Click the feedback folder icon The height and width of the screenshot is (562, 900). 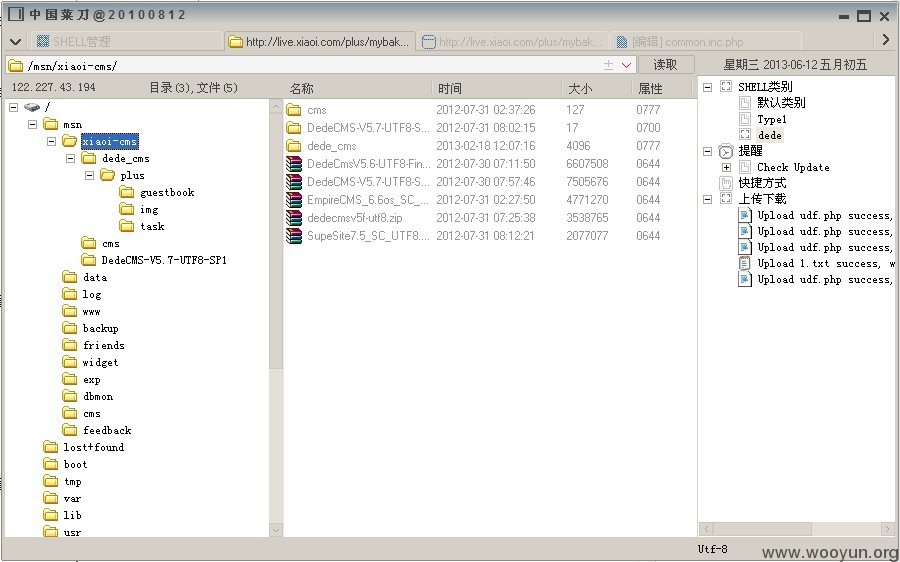[x=69, y=430]
